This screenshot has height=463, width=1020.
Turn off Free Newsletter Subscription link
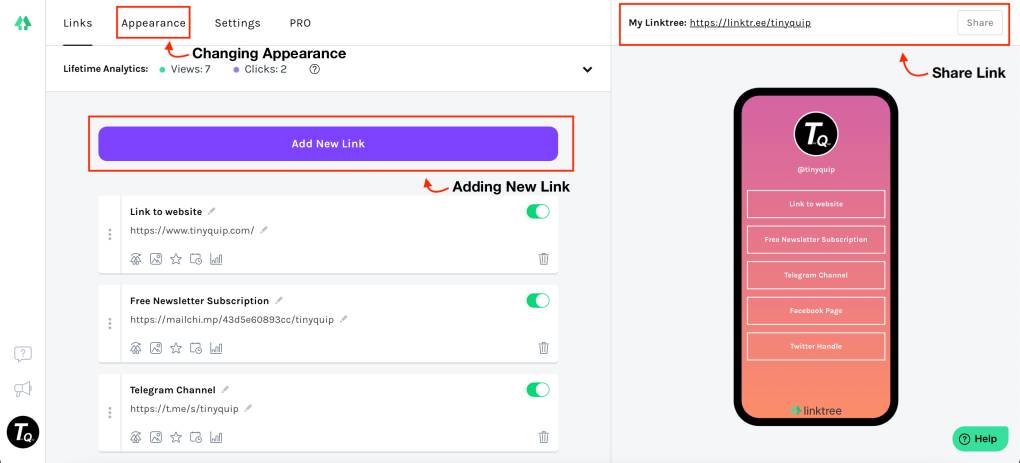[x=537, y=301]
